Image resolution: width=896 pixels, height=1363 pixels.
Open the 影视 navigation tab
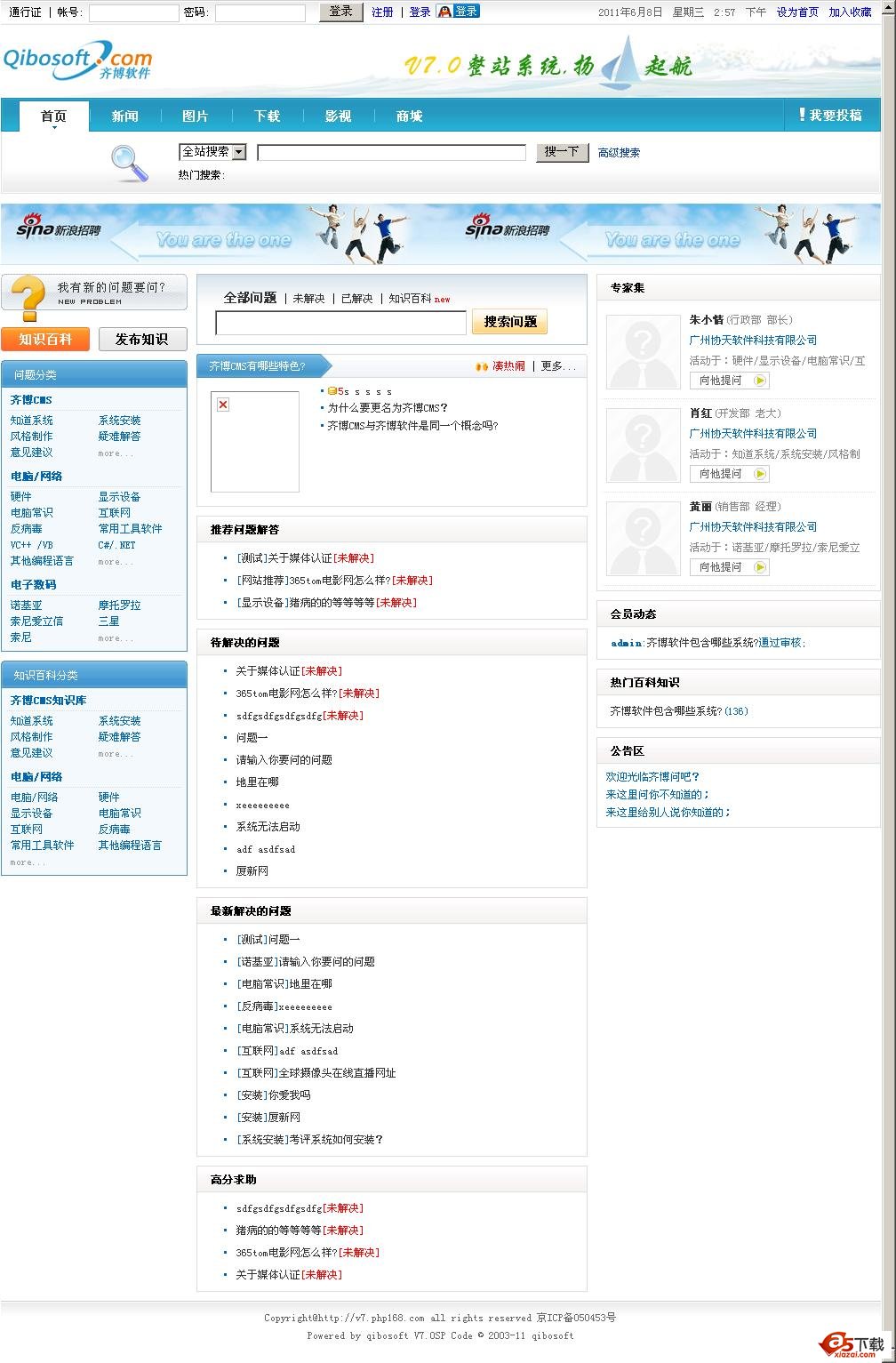point(338,116)
